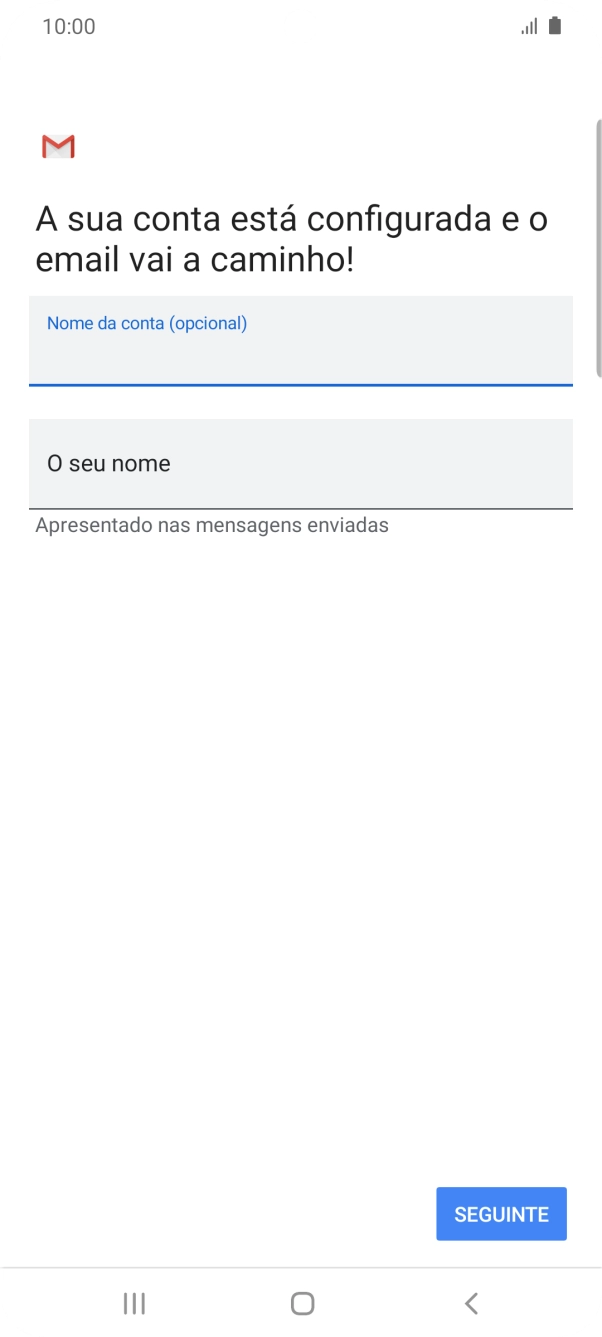Click the Gmail envelope logo
Screen dimensions: 602x1337
click(x=57, y=146)
